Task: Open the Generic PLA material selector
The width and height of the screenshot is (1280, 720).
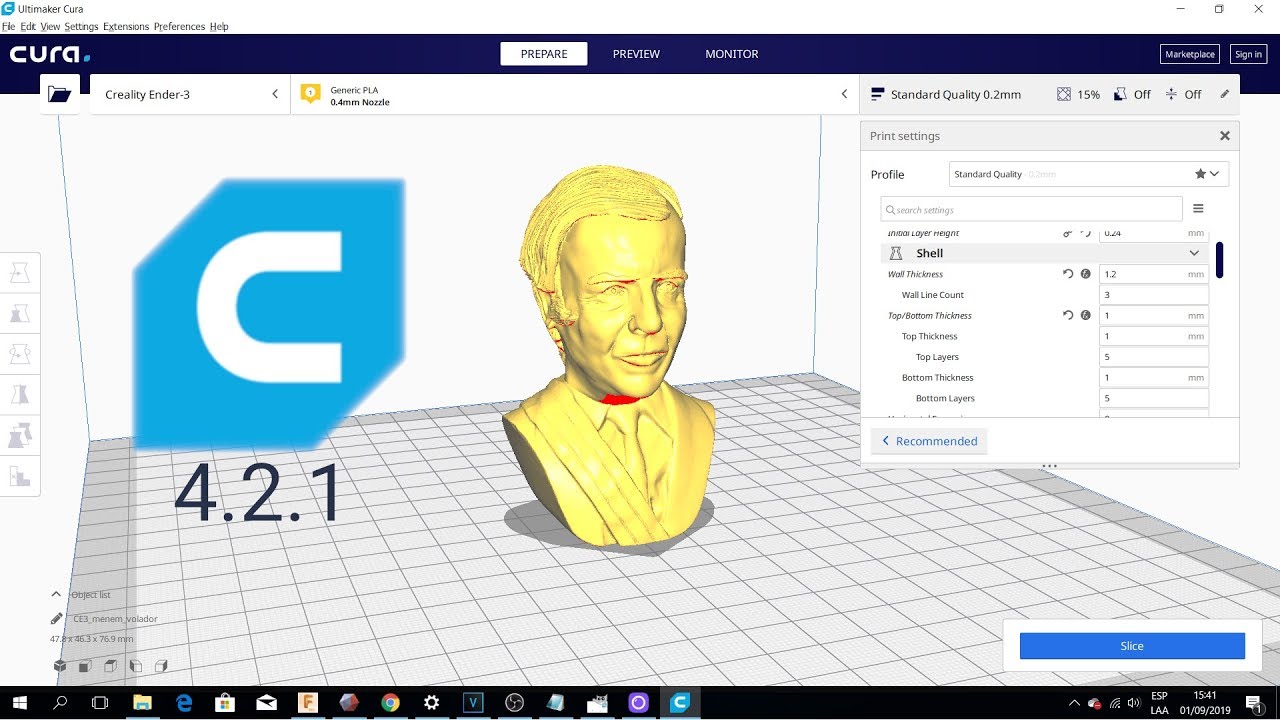Action: pyautogui.click(x=575, y=94)
